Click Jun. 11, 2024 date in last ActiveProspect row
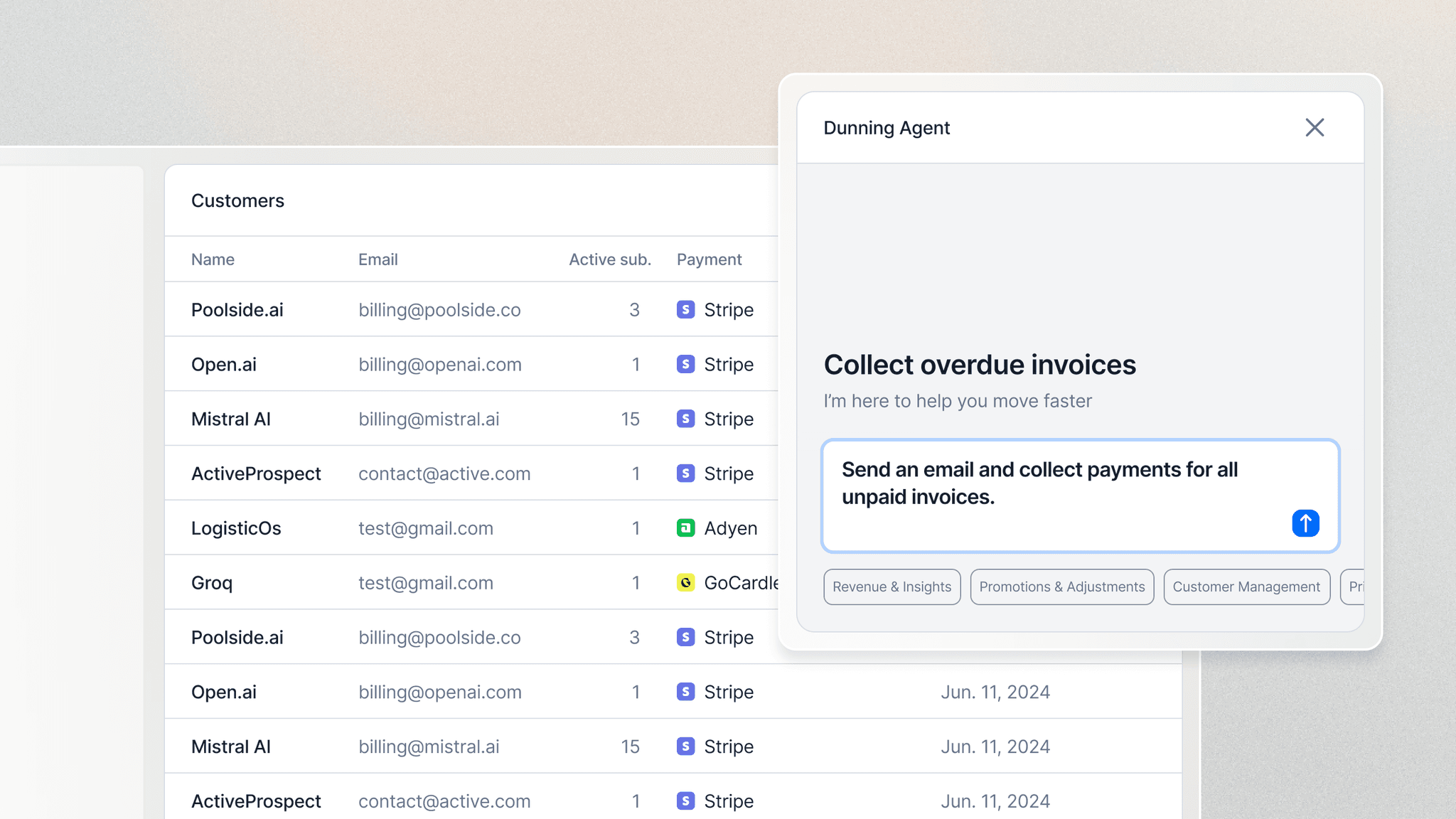Image resolution: width=1456 pixels, height=819 pixels. [x=995, y=801]
